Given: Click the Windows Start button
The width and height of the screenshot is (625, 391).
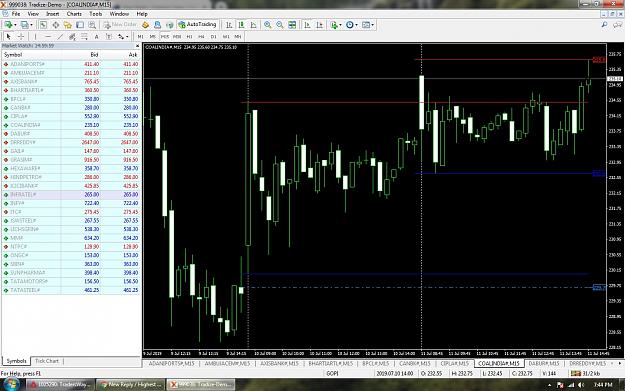Looking at the screenshot, I should [x=11, y=385].
